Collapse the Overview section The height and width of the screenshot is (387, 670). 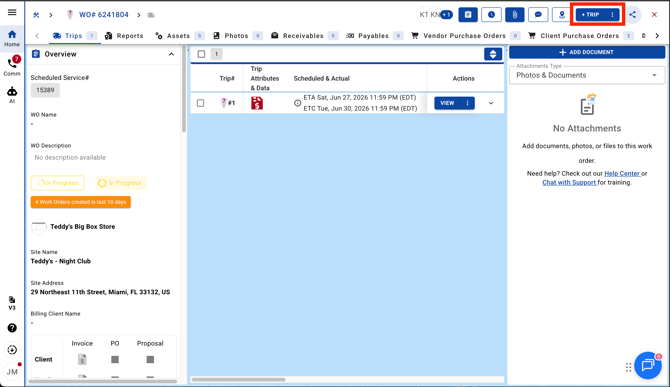click(171, 54)
